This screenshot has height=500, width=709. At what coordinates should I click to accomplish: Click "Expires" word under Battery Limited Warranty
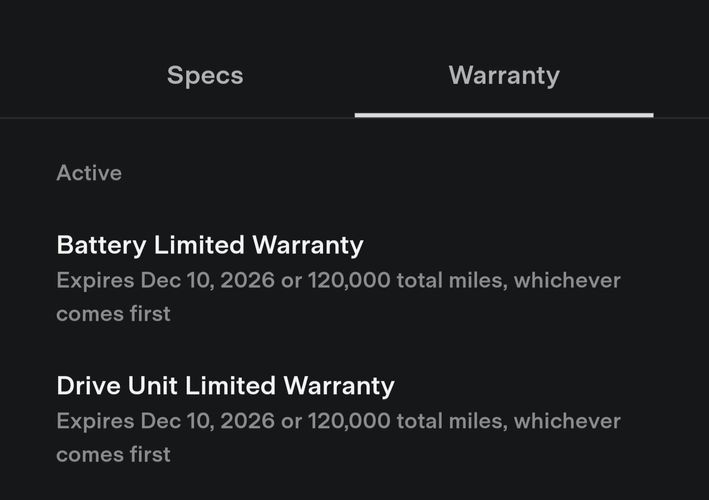95,281
